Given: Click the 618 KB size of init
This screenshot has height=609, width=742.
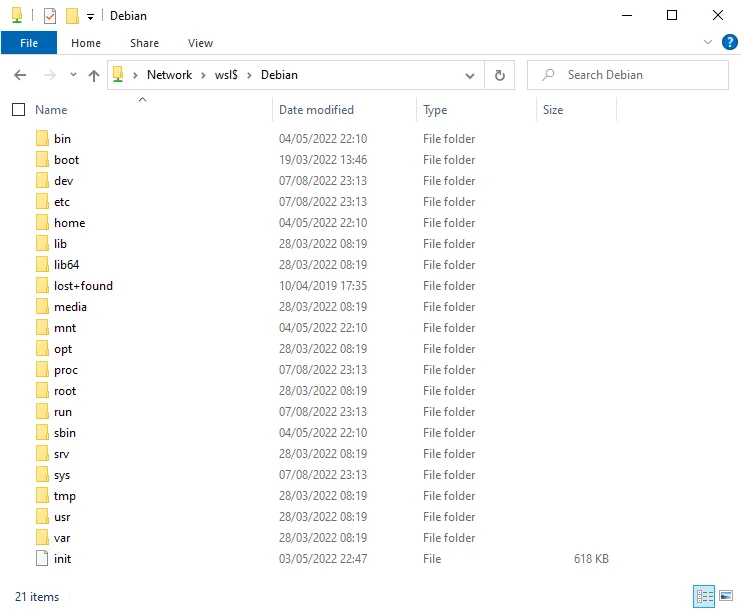Looking at the screenshot, I should point(591,559).
